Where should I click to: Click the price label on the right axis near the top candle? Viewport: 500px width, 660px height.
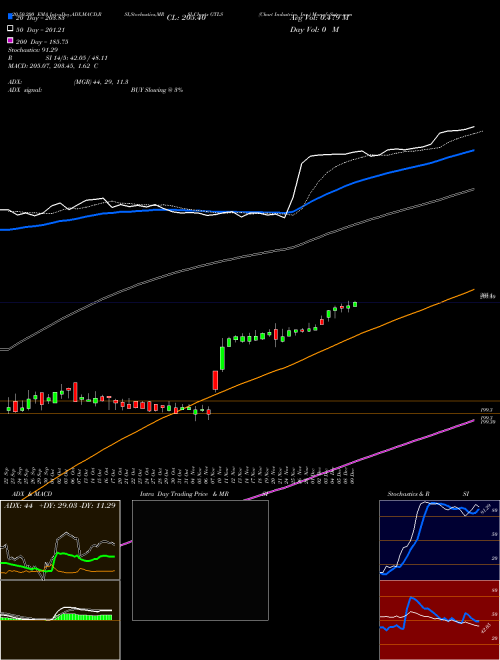(x=488, y=296)
